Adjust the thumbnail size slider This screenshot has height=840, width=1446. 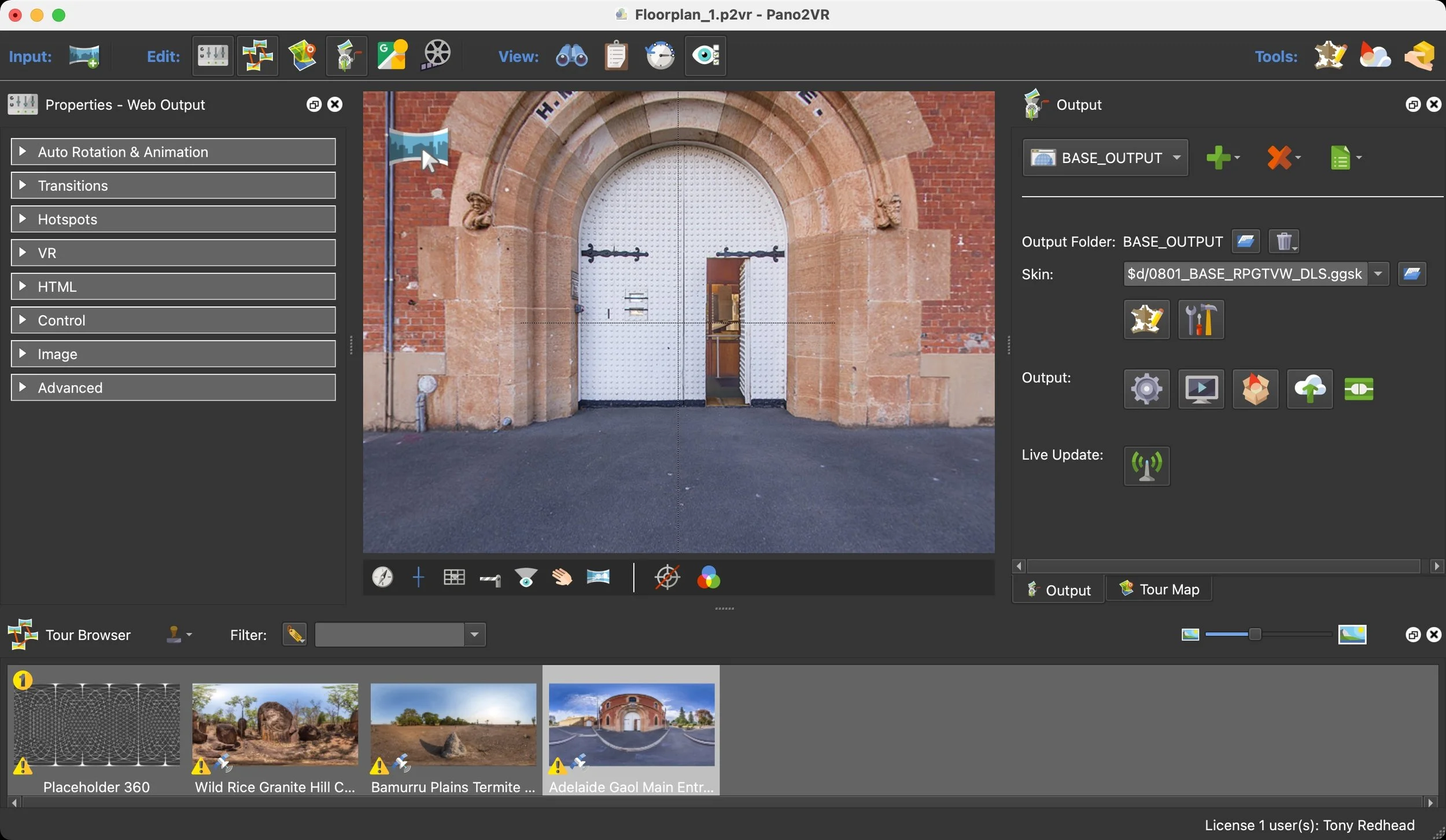(1254, 635)
